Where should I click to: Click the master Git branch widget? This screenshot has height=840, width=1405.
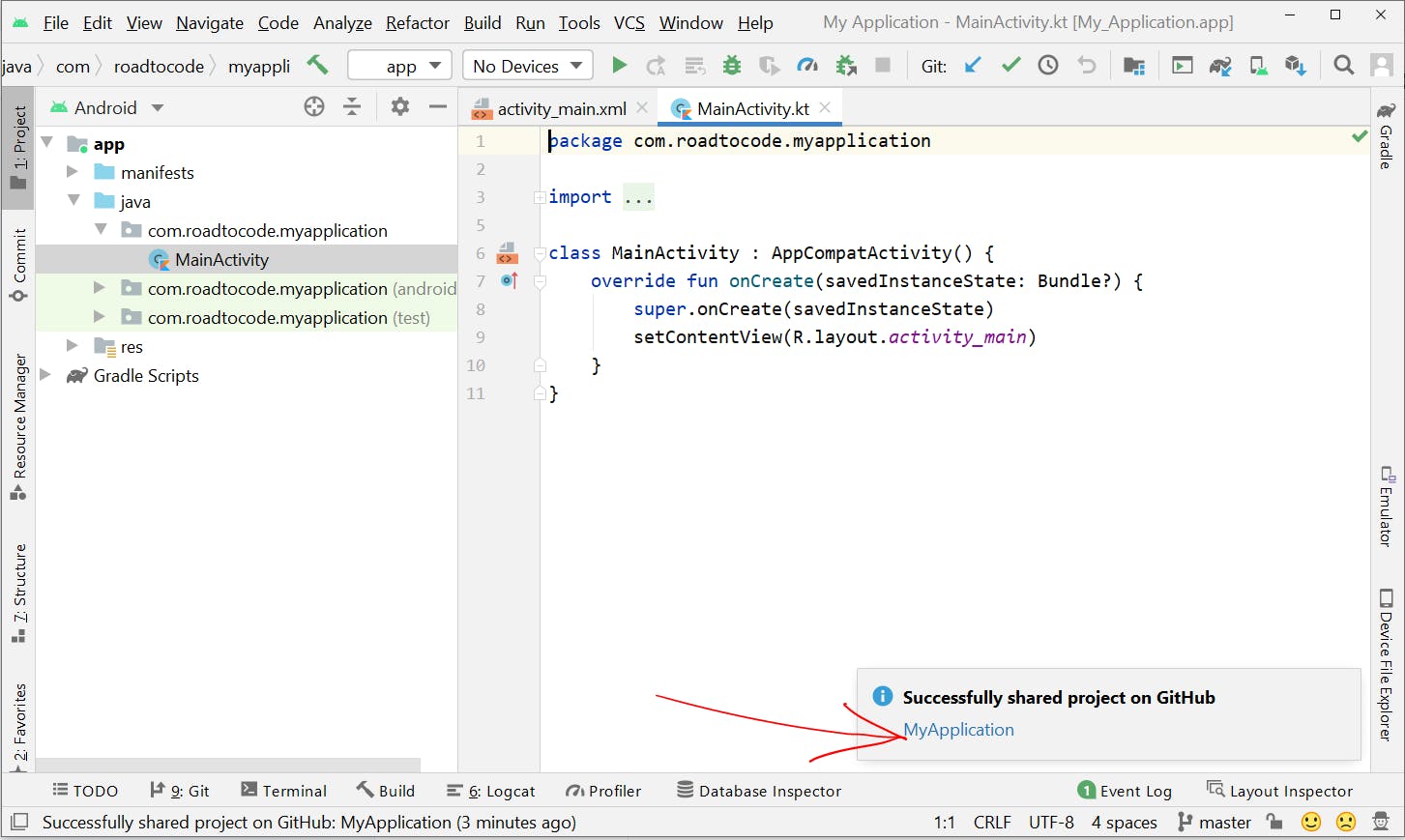coord(1215,822)
